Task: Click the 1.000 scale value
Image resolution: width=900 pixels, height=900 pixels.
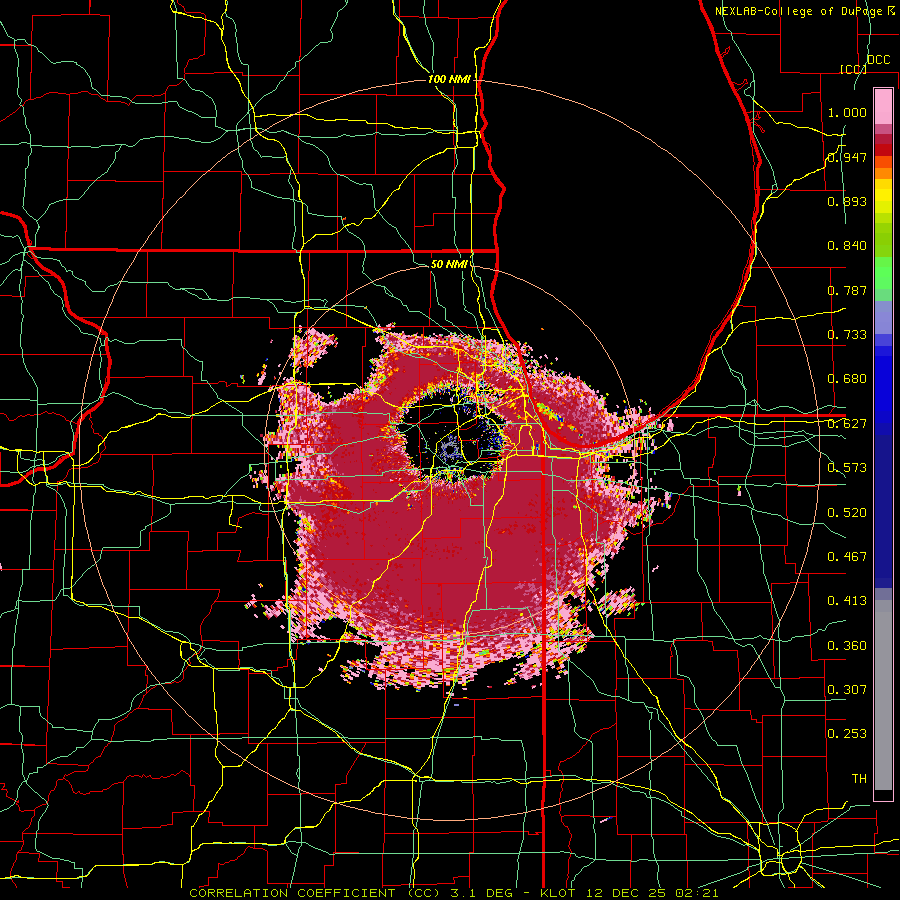Action: 847,112
